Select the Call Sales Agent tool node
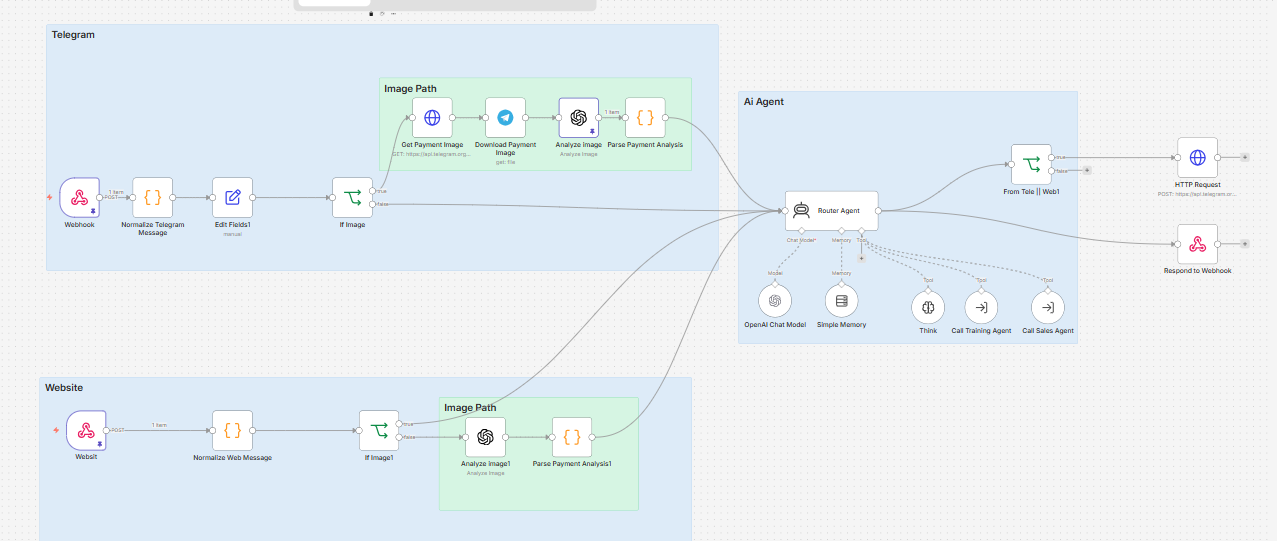 [x=1048, y=307]
